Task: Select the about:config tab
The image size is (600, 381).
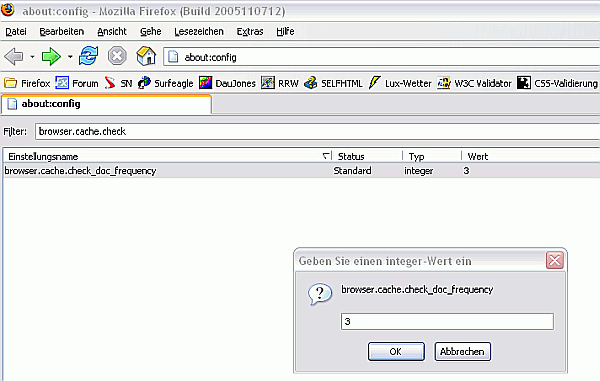Action: click(106, 104)
